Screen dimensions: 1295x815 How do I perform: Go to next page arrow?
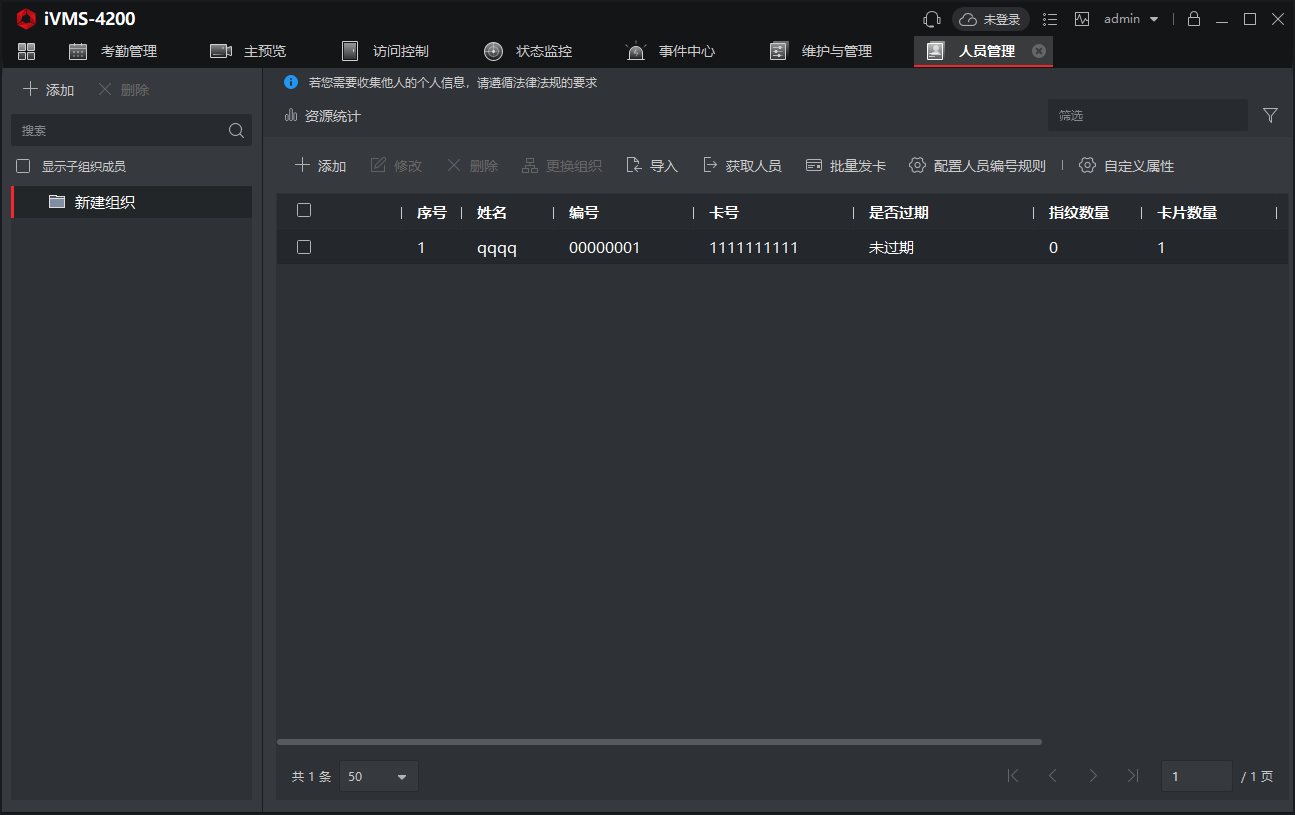tap(1093, 776)
